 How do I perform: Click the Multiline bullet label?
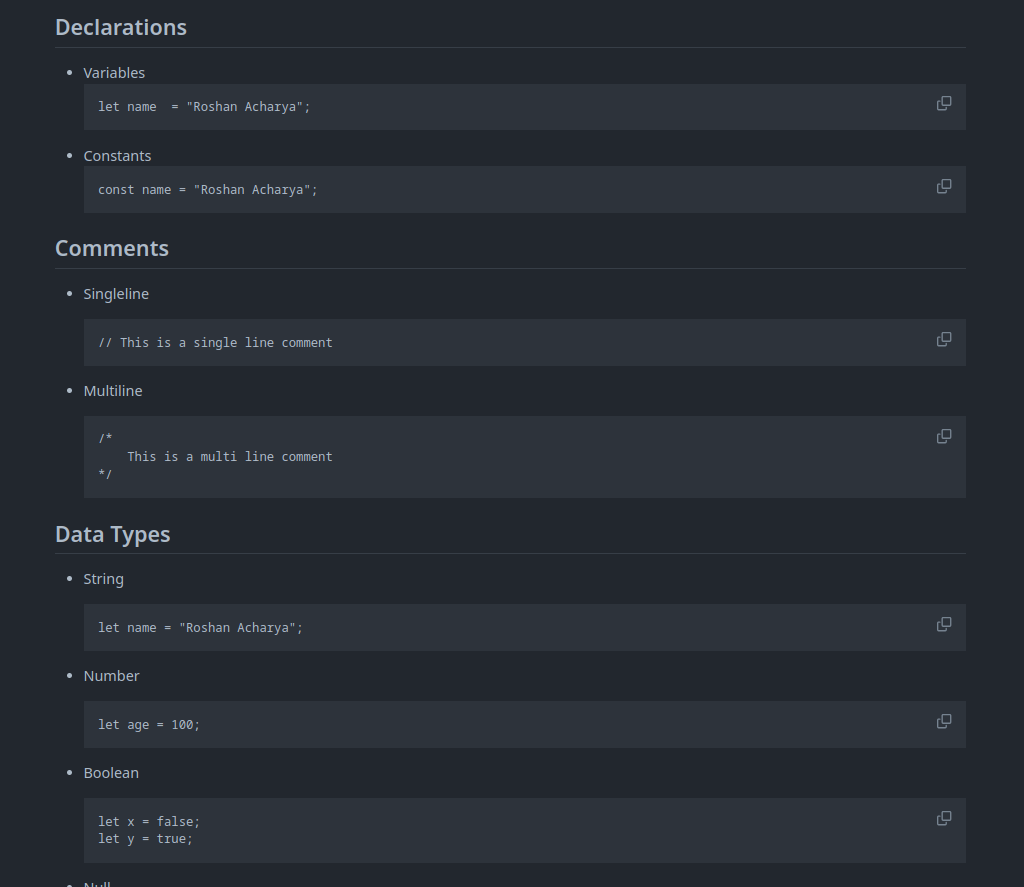pos(113,390)
